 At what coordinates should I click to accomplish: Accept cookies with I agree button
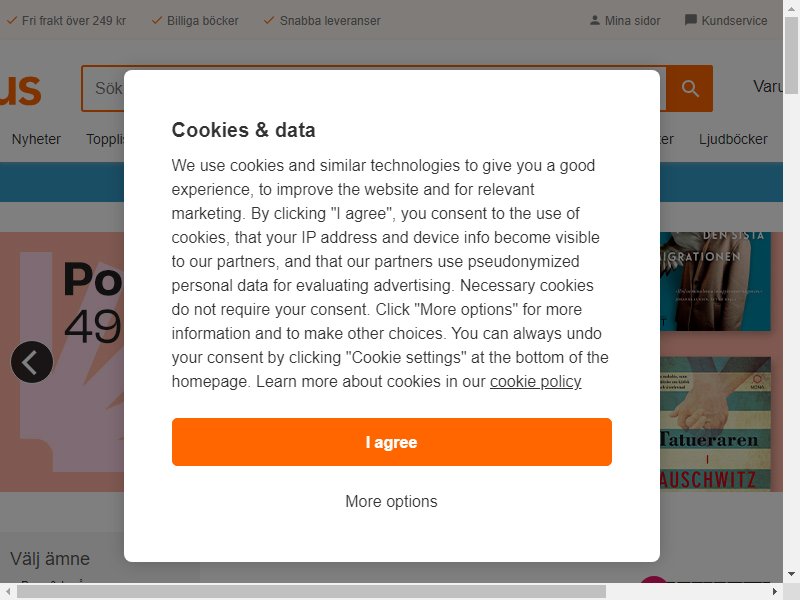tap(391, 442)
